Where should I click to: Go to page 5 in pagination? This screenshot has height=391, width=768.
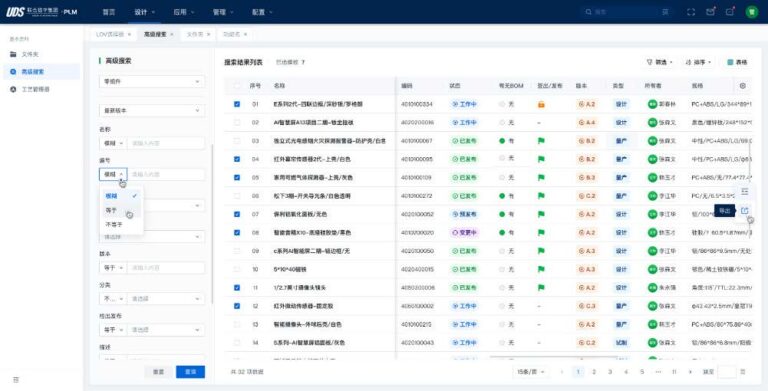[x=642, y=372]
